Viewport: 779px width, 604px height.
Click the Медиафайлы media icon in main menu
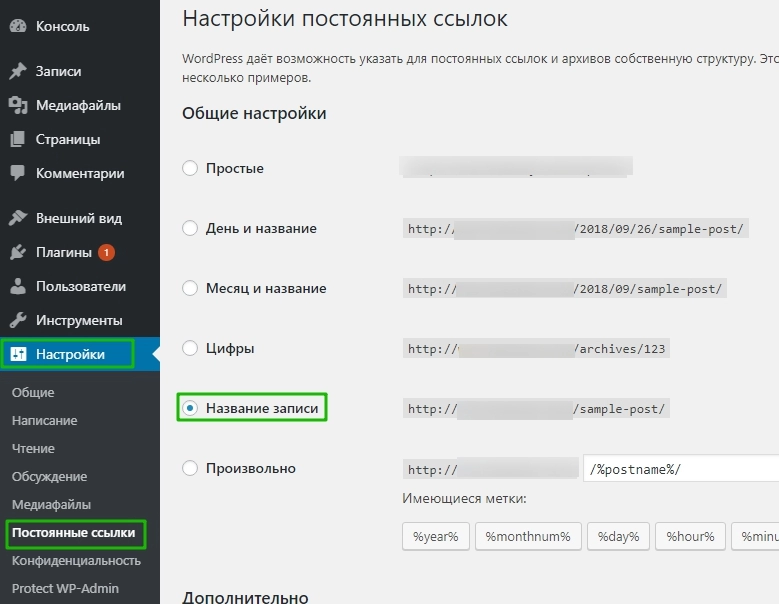(x=18, y=105)
